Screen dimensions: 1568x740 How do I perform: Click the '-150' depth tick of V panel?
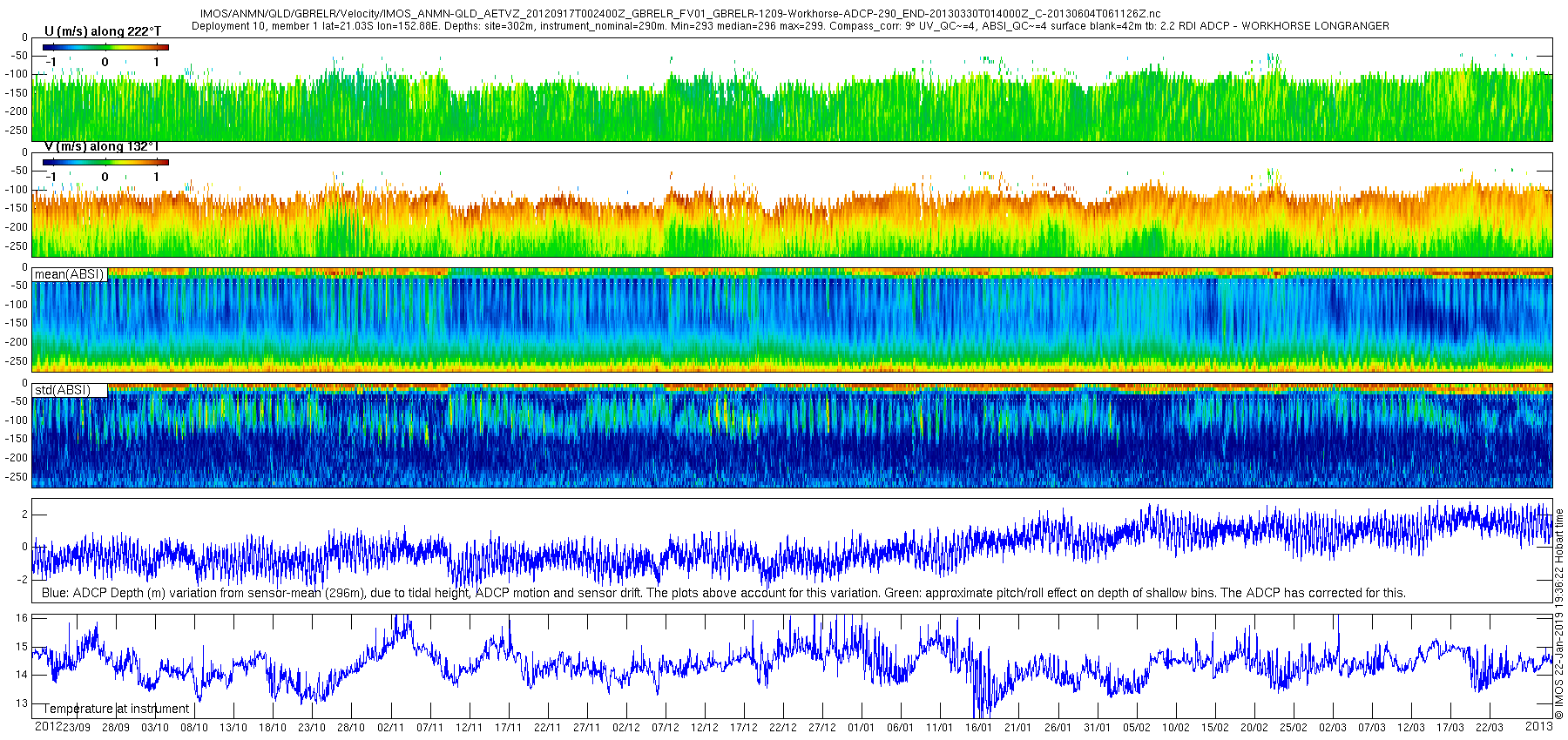(17, 208)
